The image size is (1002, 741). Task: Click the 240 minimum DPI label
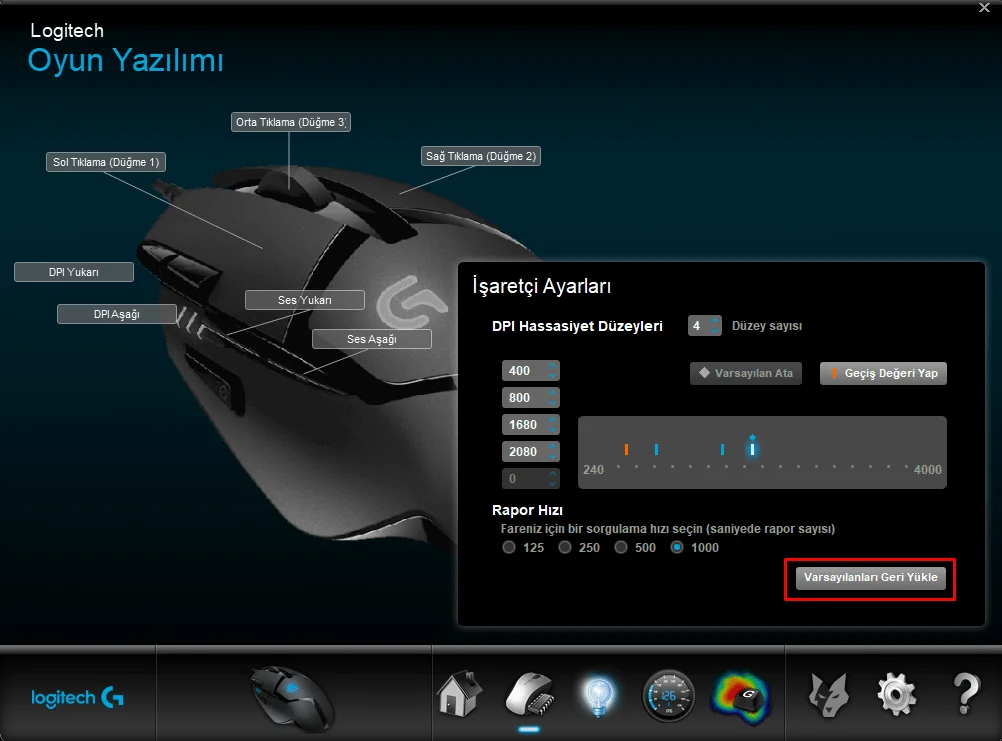tap(593, 470)
